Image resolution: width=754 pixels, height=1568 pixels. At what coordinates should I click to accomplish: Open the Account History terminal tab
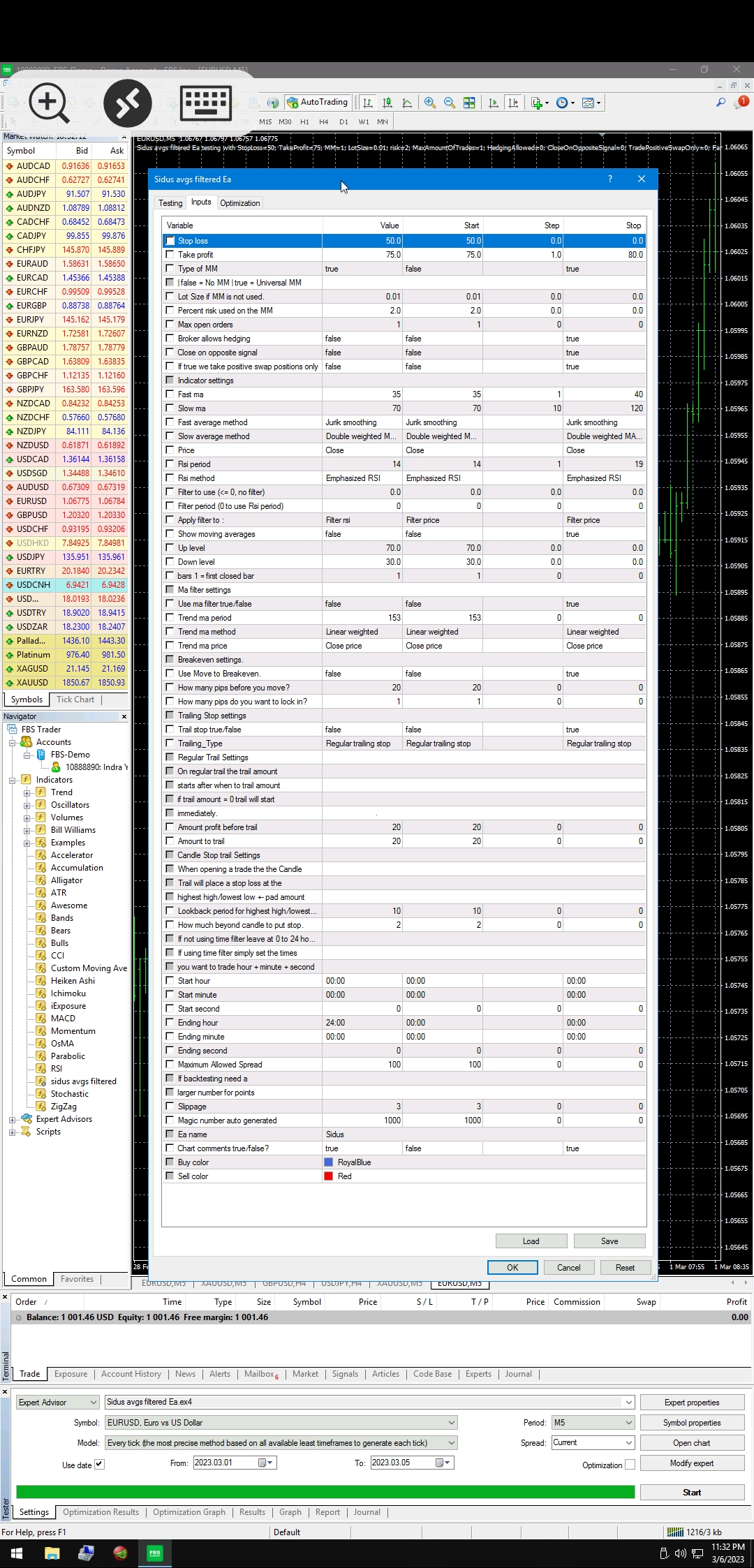point(131,1374)
